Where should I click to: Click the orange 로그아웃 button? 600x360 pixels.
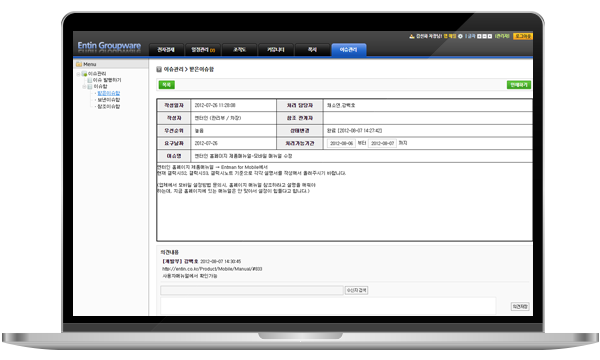[523, 36]
